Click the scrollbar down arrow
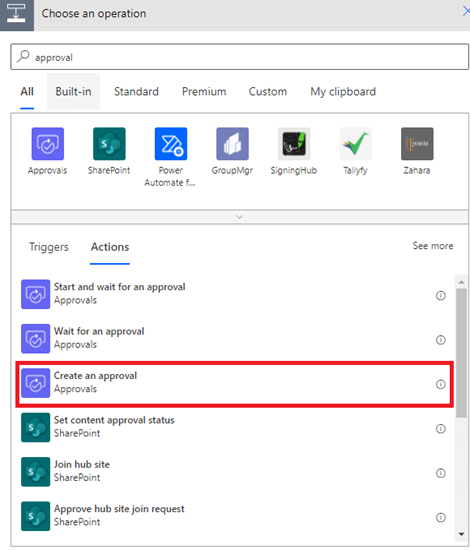The width and height of the screenshot is (470, 550). (x=462, y=534)
